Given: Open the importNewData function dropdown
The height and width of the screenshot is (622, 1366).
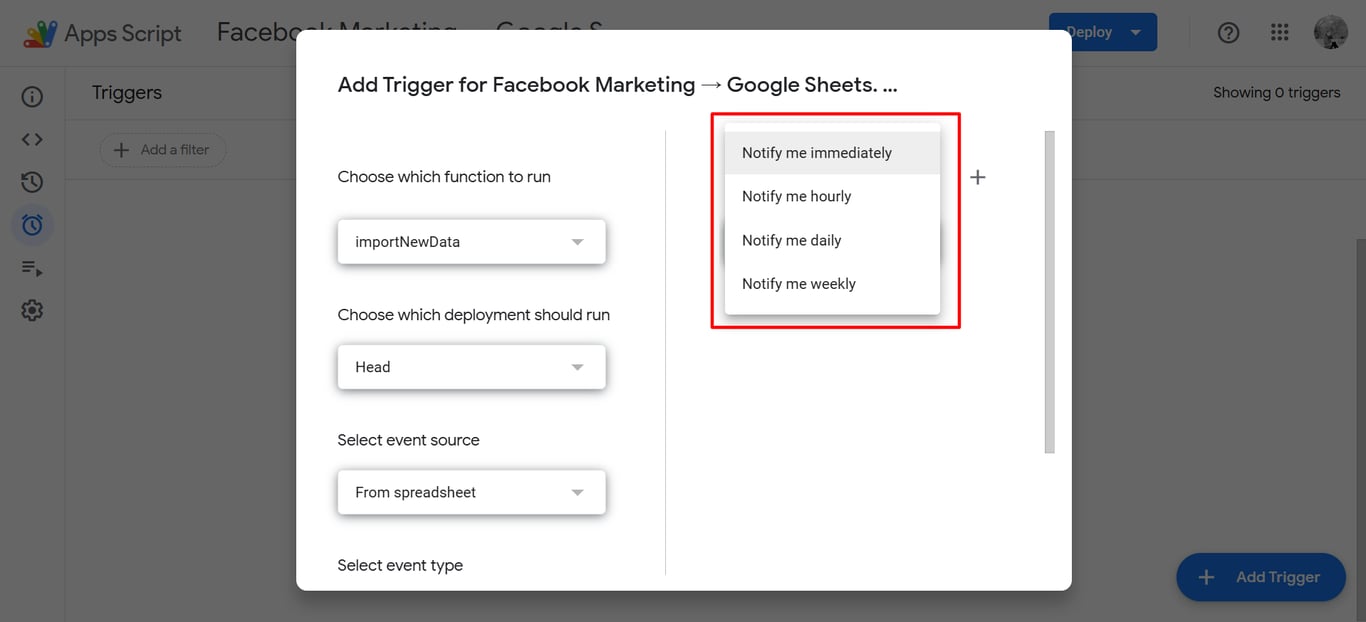Looking at the screenshot, I should (472, 242).
